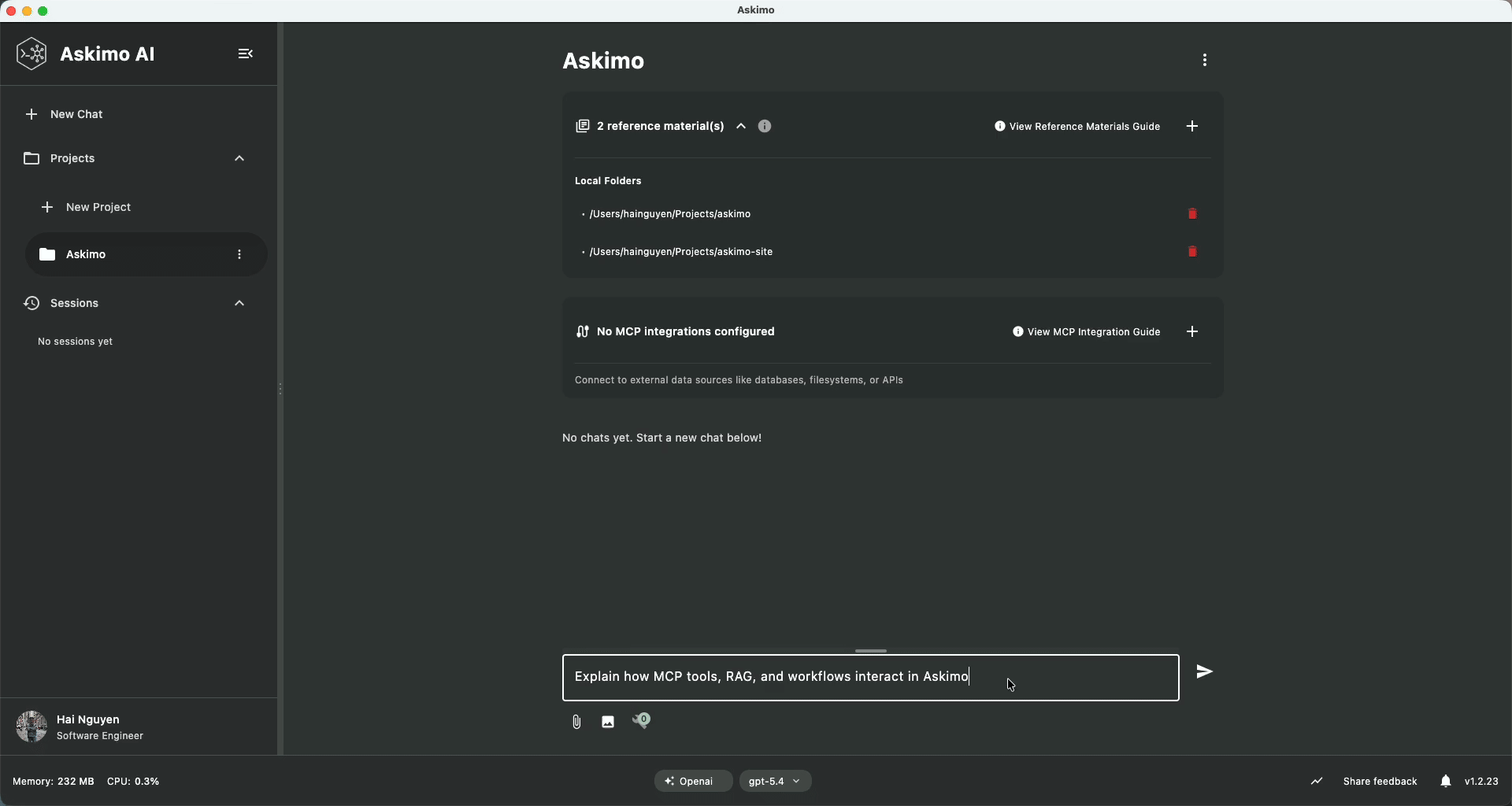This screenshot has height=806, width=1512.
Task: Start a New Chat
Action: [x=76, y=114]
